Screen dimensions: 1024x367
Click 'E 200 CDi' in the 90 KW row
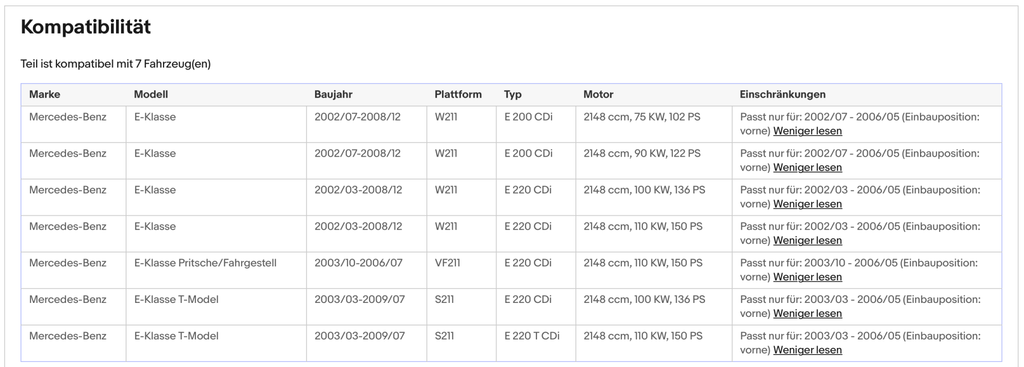(x=528, y=153)
